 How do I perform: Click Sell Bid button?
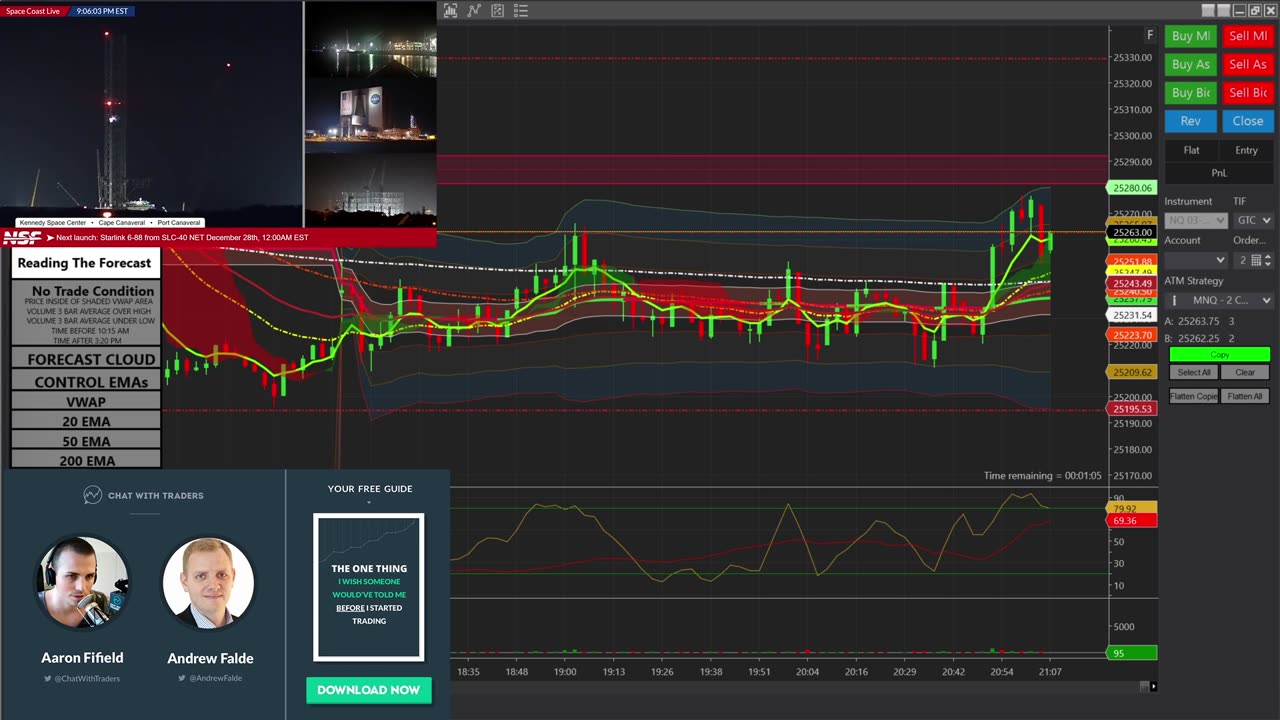(x=1248, y=92)
